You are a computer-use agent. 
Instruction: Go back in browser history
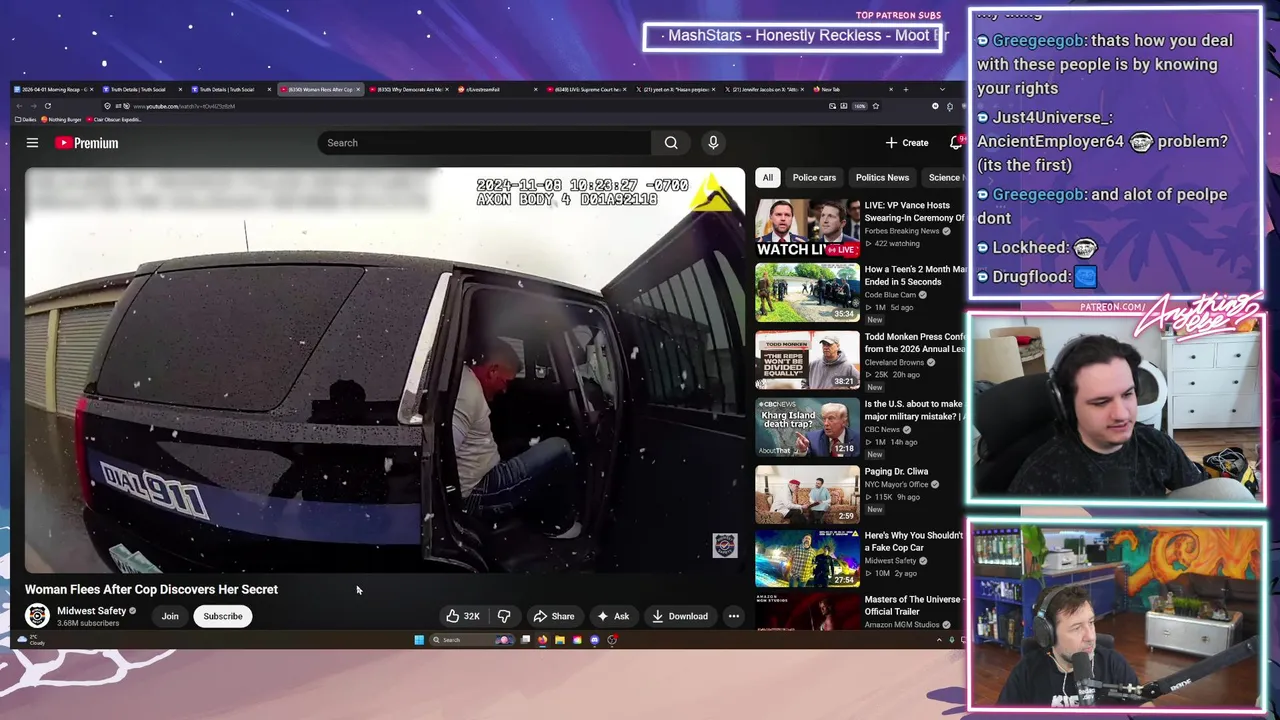click(19, 106)
